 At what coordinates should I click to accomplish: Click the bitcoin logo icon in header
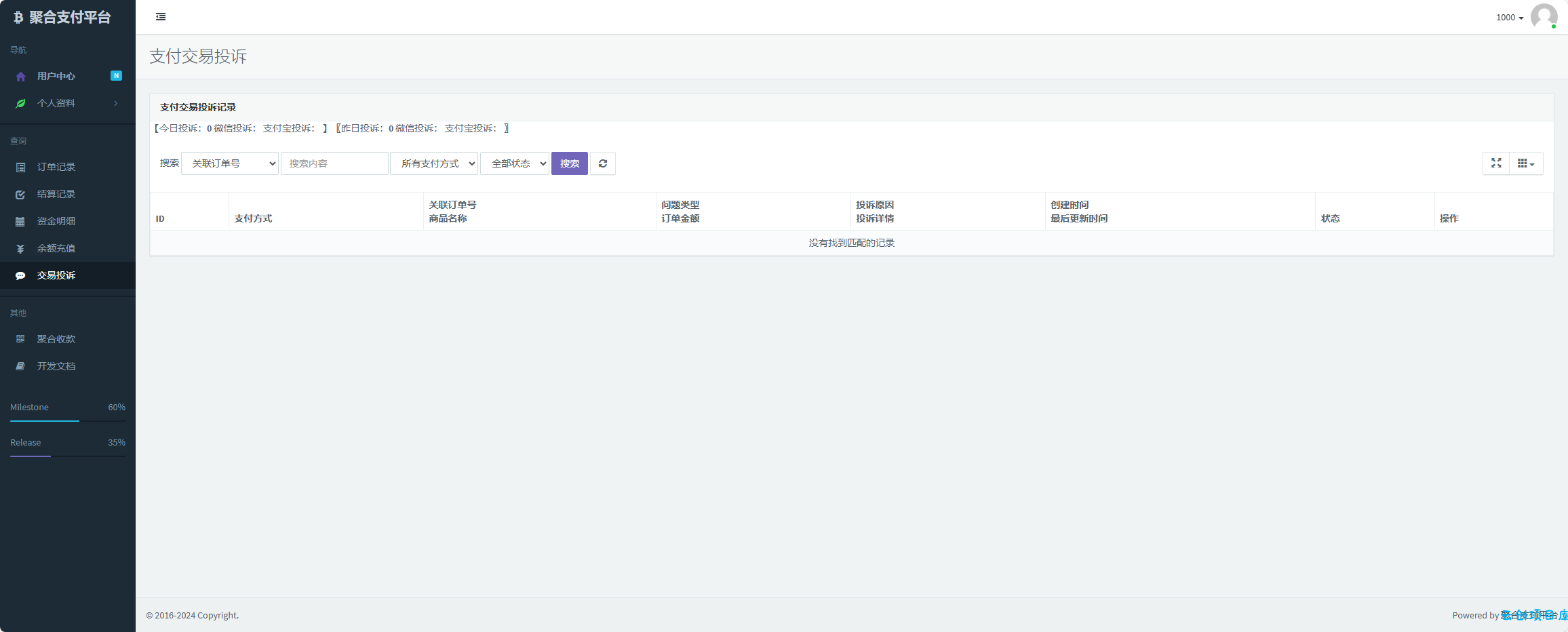[18, 18]
